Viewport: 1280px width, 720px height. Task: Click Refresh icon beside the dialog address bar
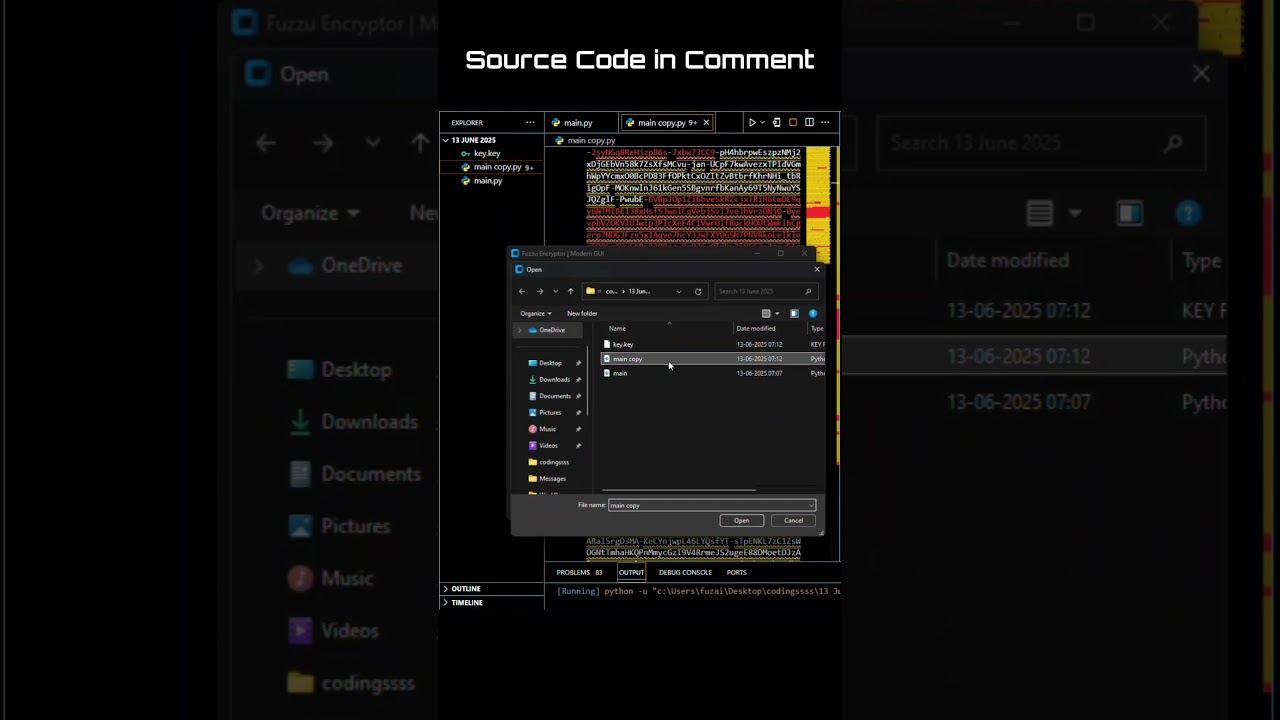698,292
